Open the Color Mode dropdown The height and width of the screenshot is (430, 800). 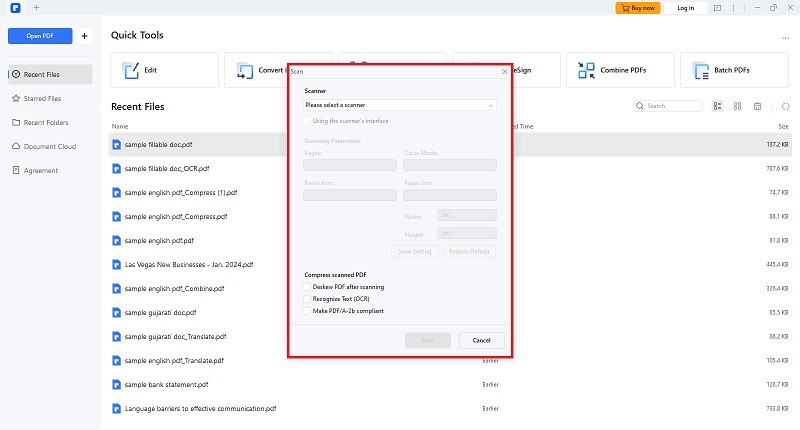click(449, 165)
